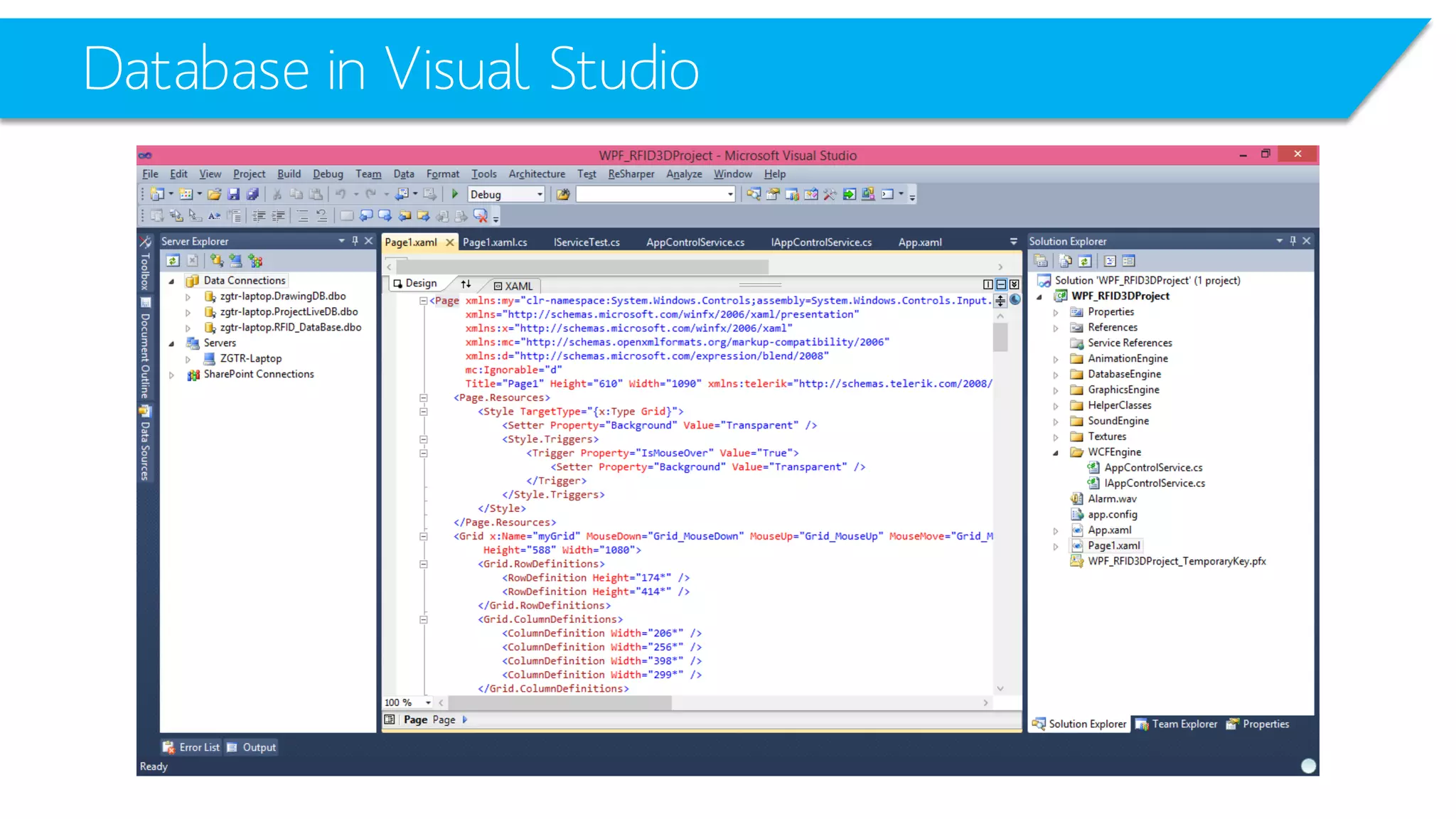
Task: Expand zgtr-laptop.RFID_DataBase.dbo connection
Action: (188, 328)
